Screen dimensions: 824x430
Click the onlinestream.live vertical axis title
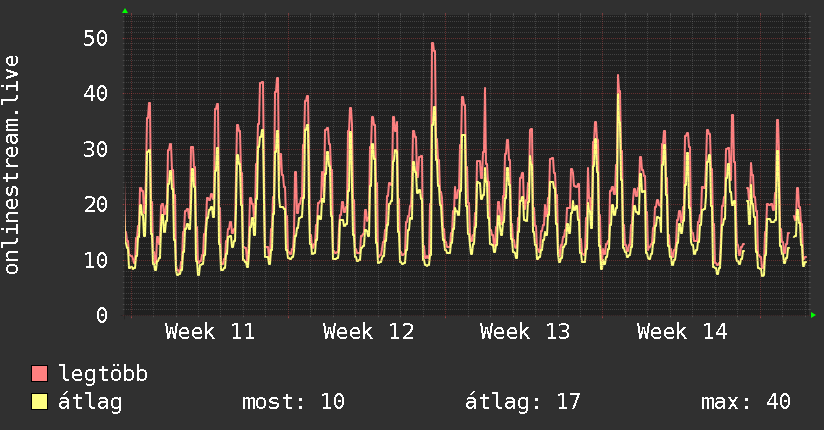pyautogui.click(x=12, y=165)
